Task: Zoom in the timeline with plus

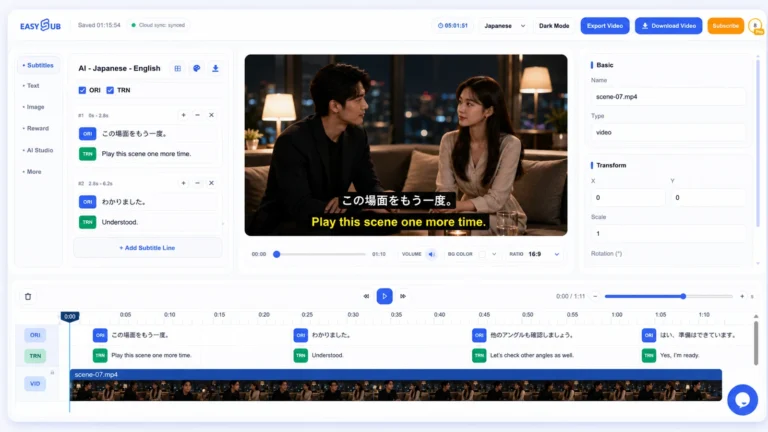Action: (742, 296)
